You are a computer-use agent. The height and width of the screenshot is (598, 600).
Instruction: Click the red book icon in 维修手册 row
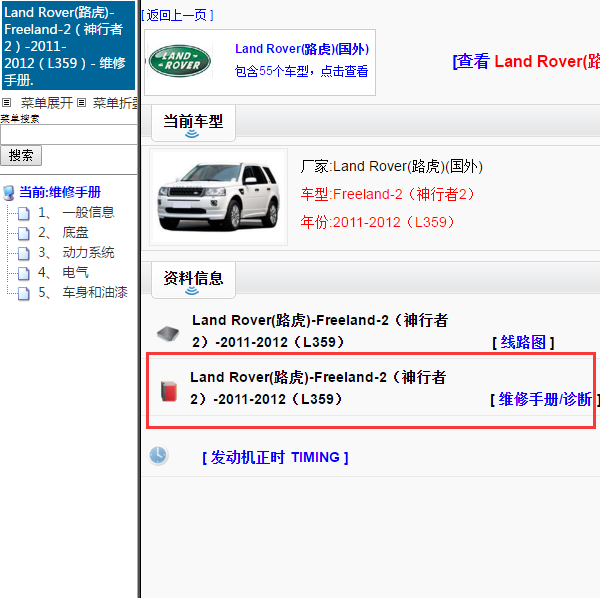click(x=169, y=391)
